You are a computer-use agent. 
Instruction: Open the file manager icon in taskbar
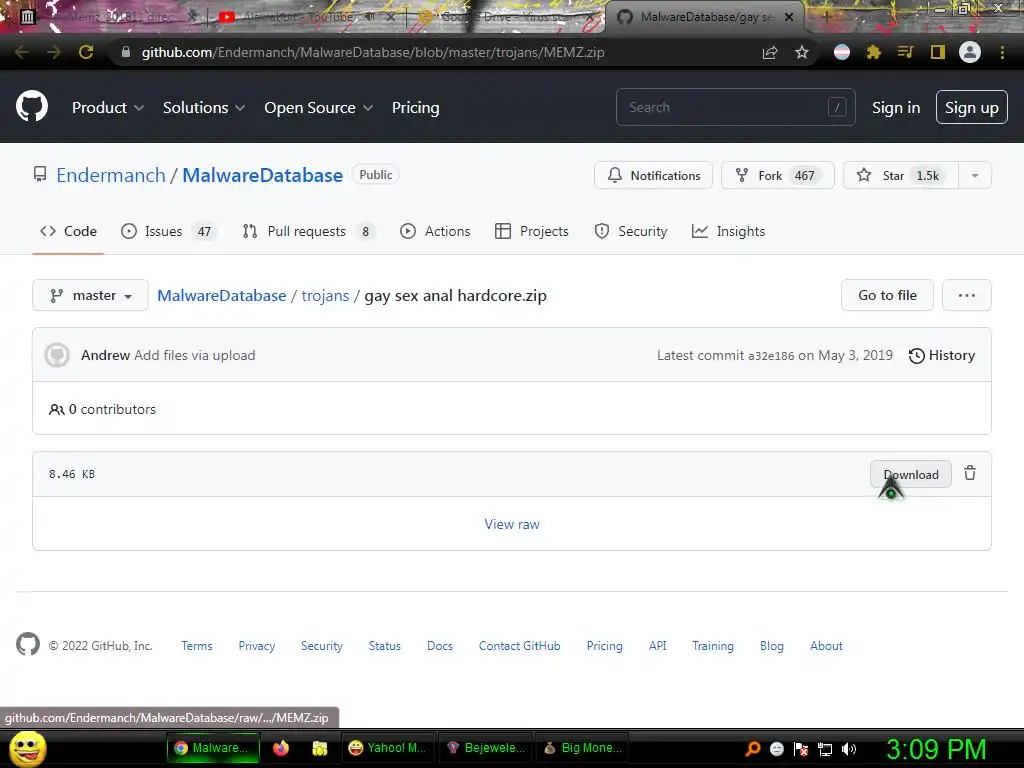point(319,748)
